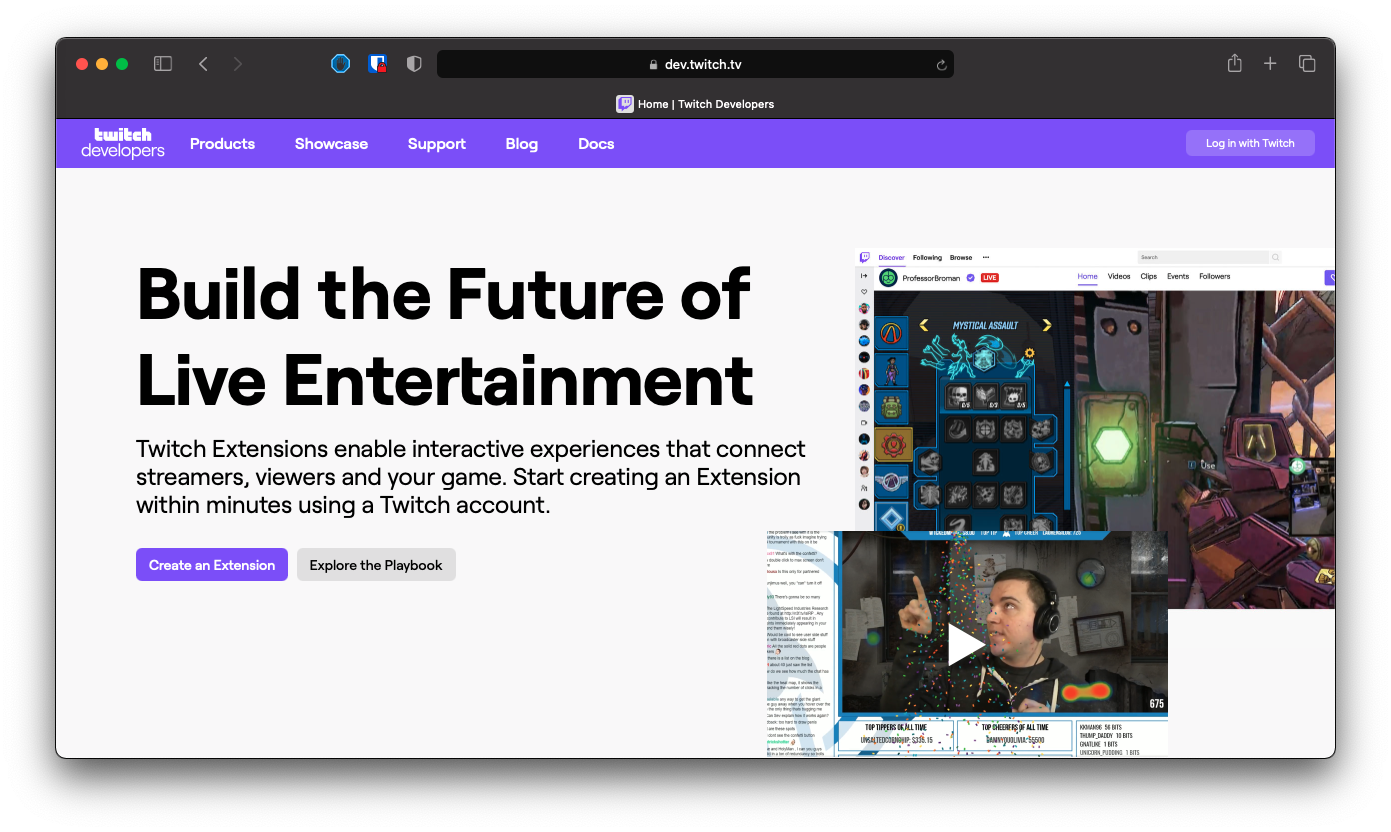This screenshot has width=1391, height=832.
Task: Open settings via the gear icon on Mystical Assault
Action: [x=1029, y=353]
